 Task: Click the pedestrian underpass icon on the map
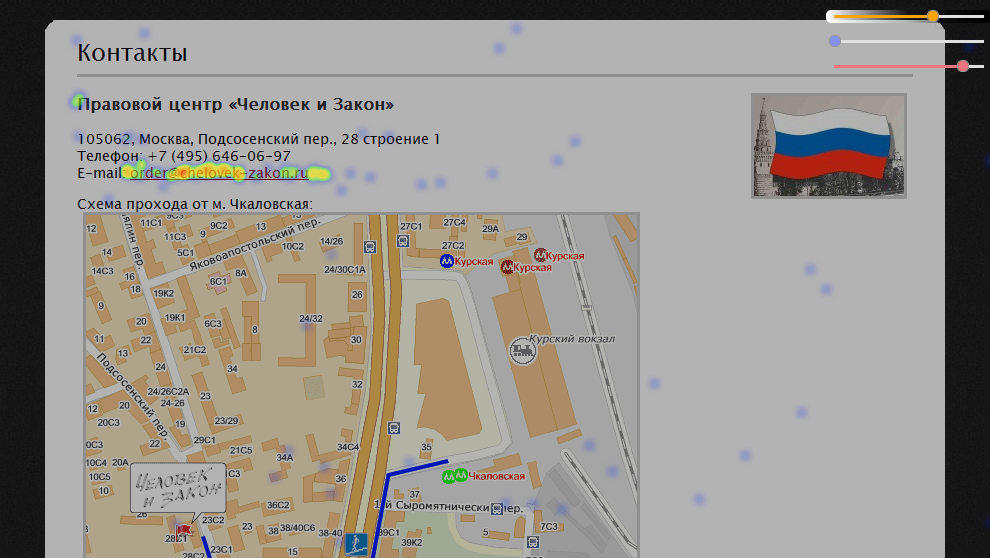click(x=354, y=543)
